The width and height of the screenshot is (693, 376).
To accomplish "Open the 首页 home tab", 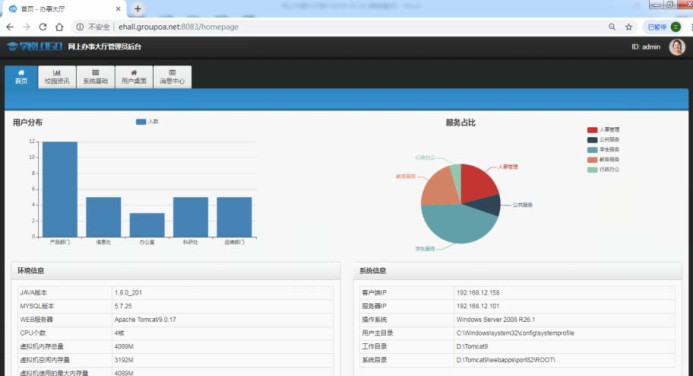I will click(x=21, y=77).
